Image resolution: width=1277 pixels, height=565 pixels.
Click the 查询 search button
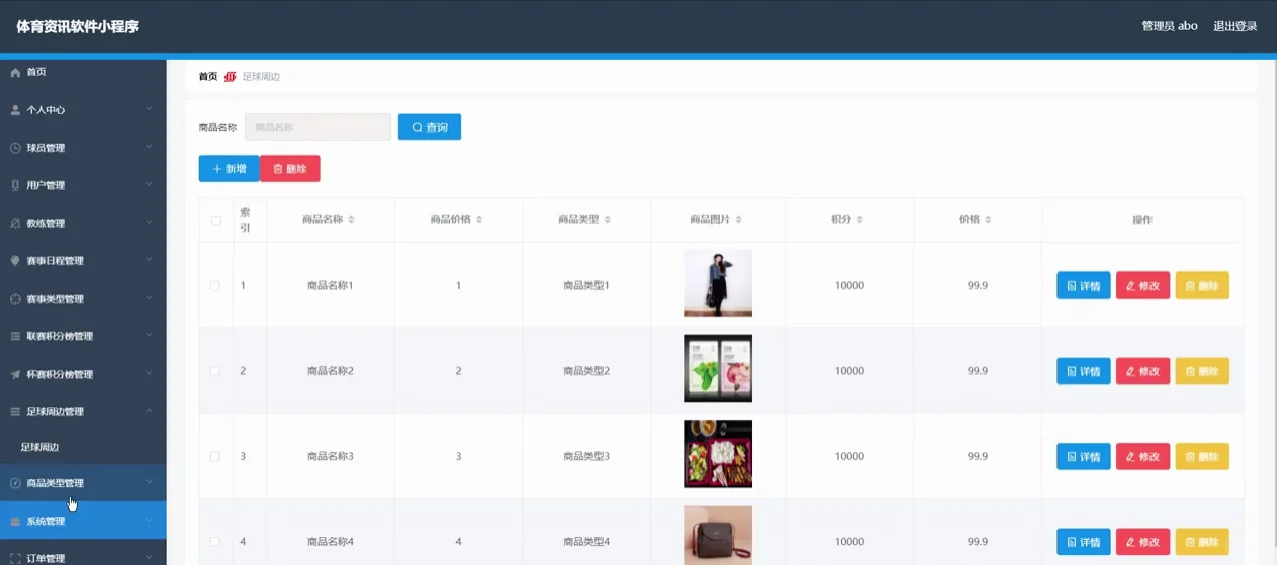pos(429,127)
